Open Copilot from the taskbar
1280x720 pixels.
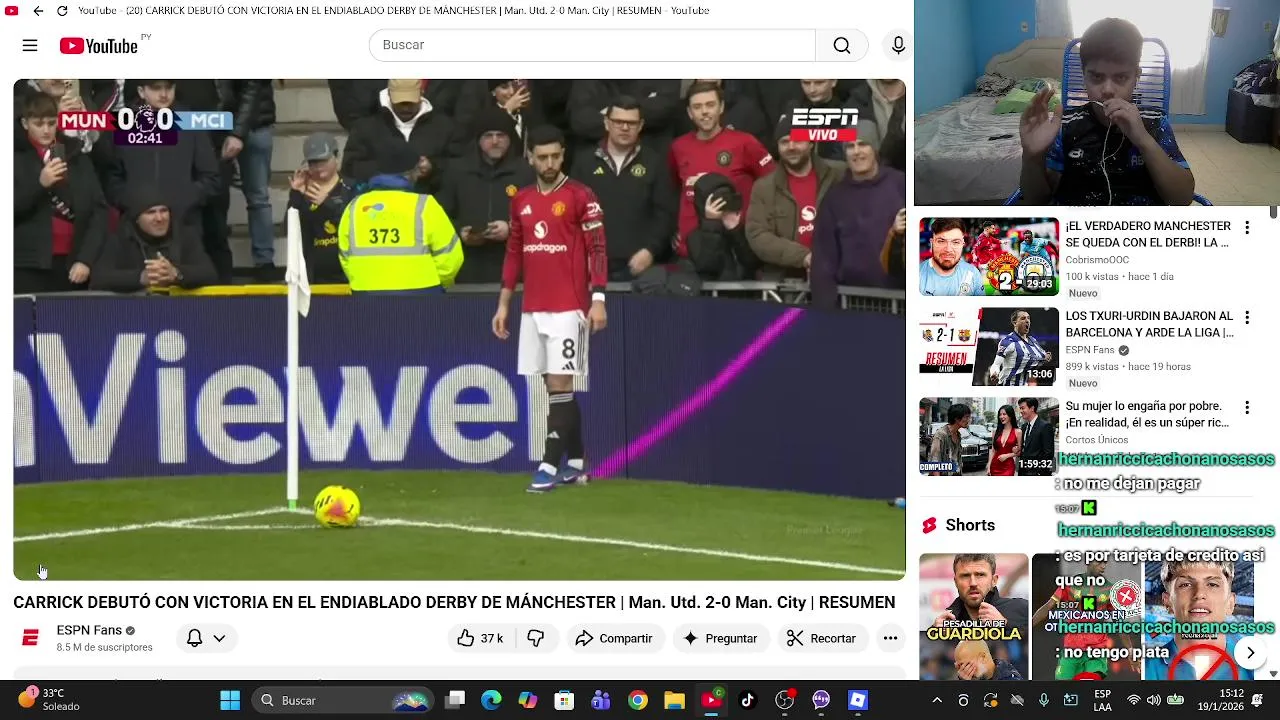click(x=528, y=700)
